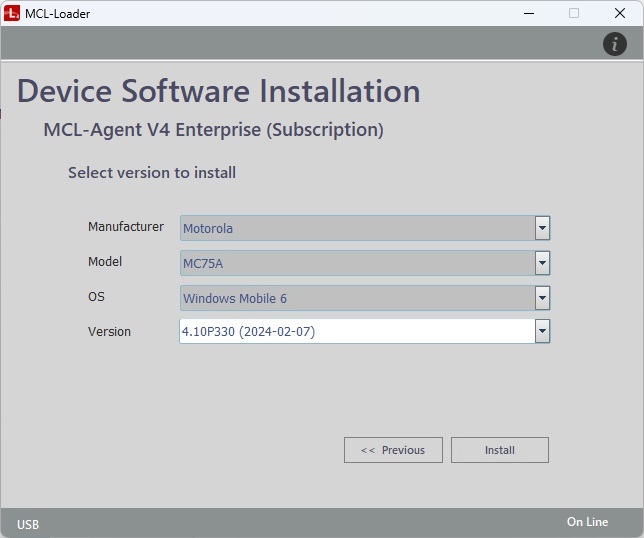This screenshot has height=538, width=644.
Task: Click the Version label
Action: click(109, 331)
